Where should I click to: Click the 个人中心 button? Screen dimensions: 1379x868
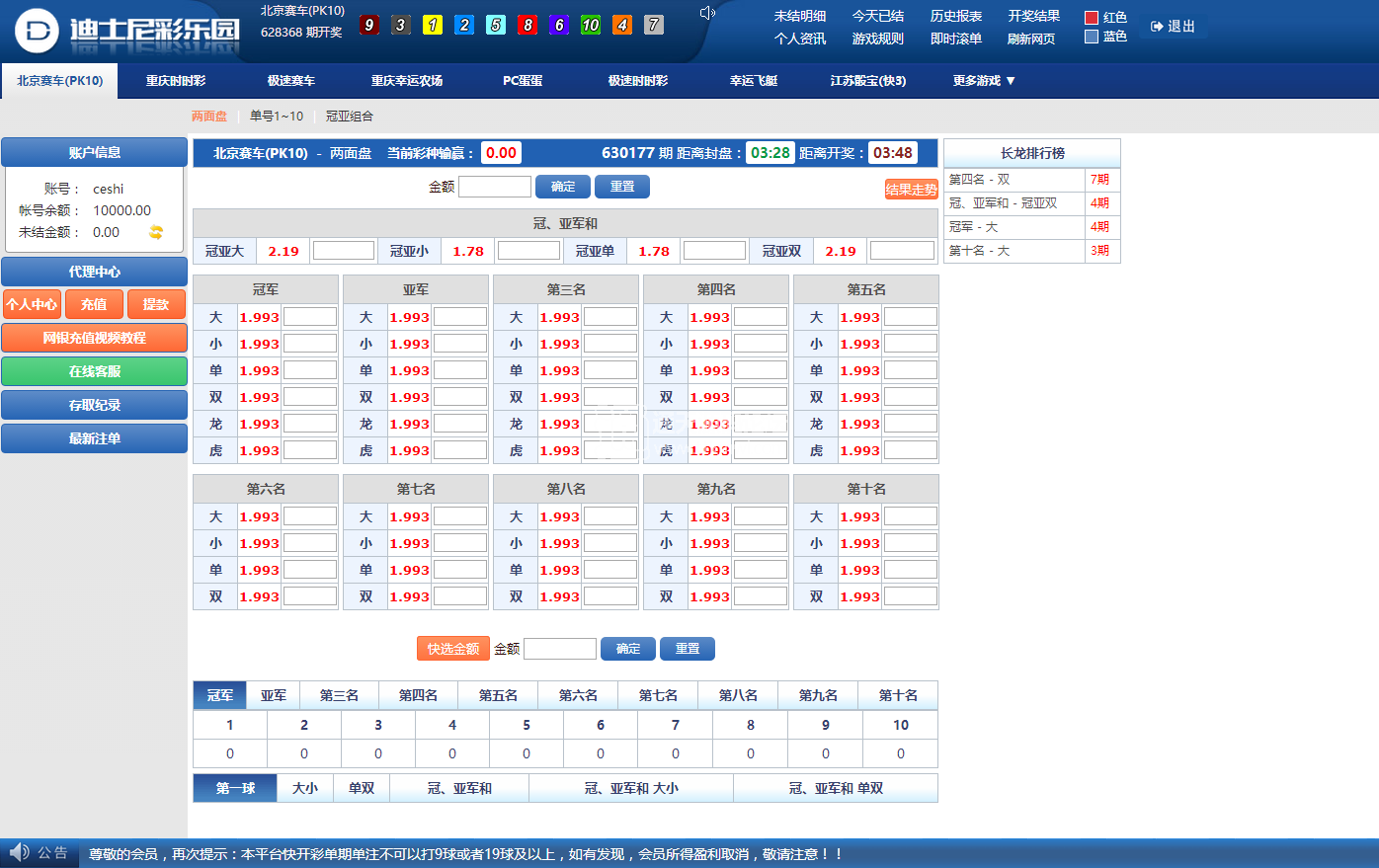(x=32, y=304)
